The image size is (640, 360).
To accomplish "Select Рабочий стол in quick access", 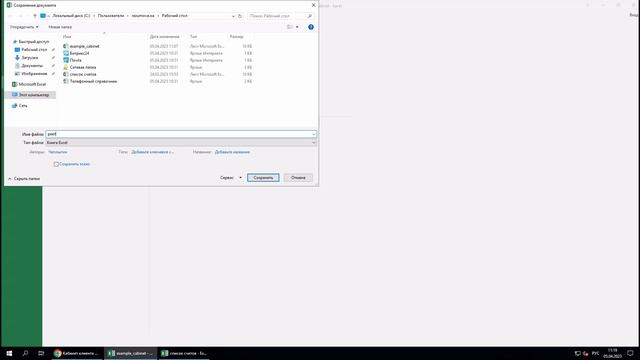I will 34,49.
